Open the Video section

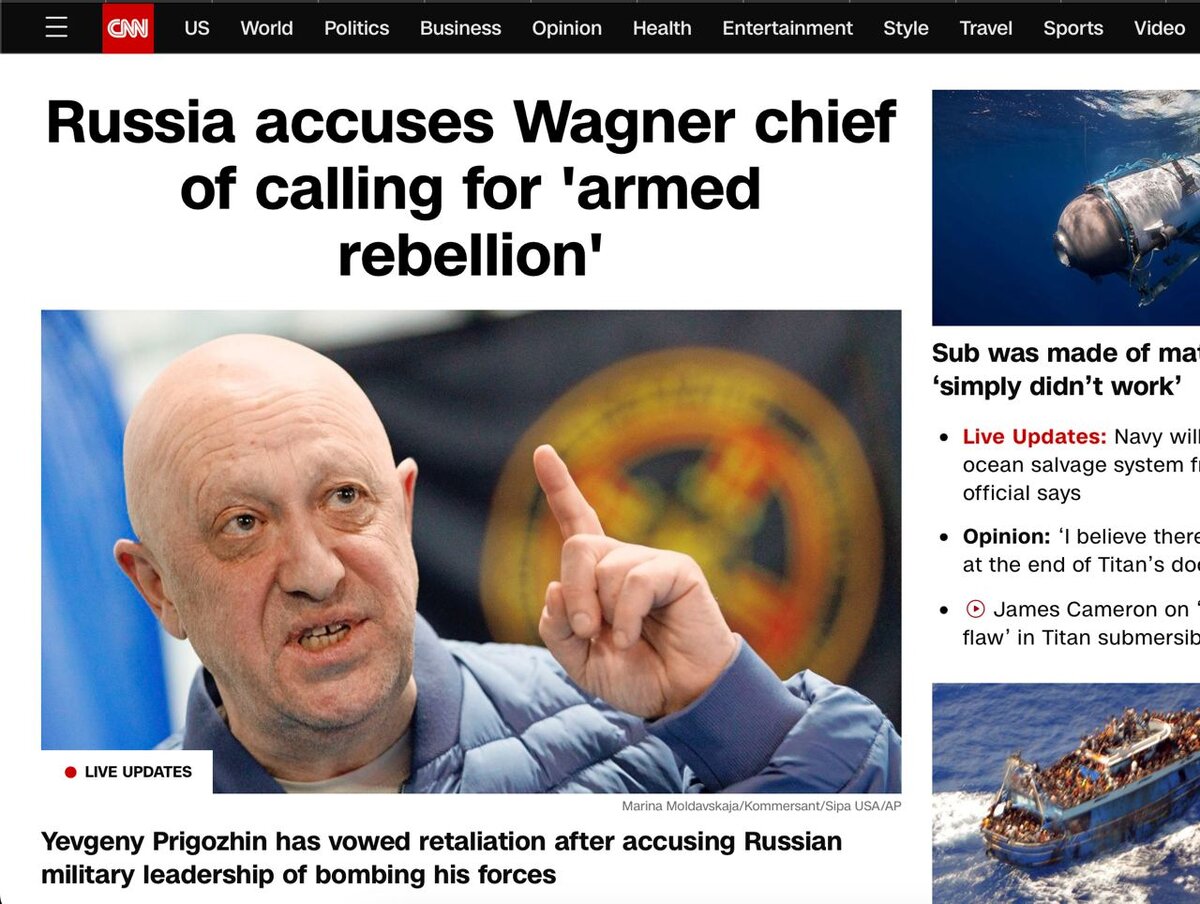tap(1160, 28)
